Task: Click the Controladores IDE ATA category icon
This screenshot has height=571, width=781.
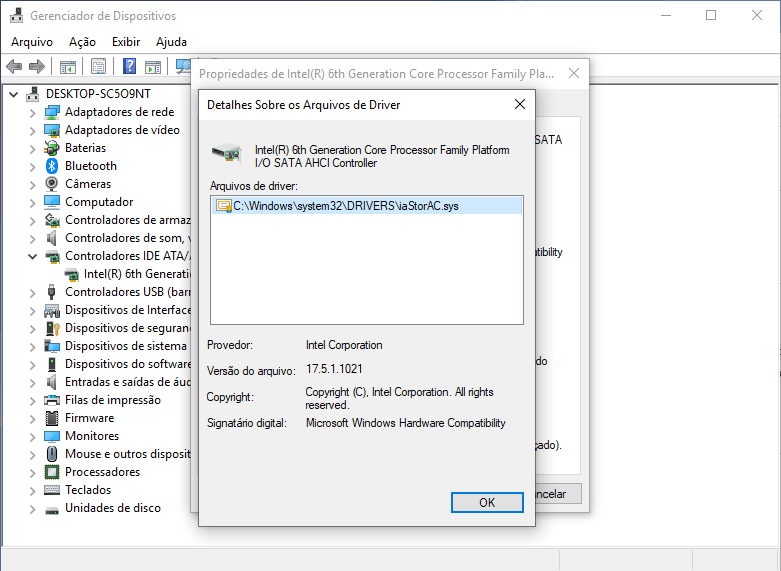Action: (x=52, y=256)
